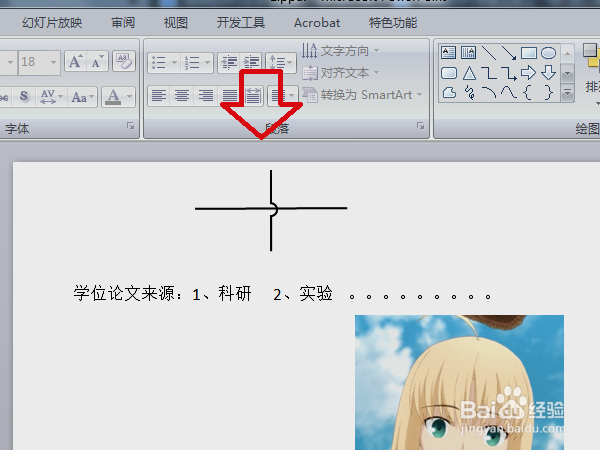
Task: Open font color dropdown arrow
Action: (x=130, y=96)
